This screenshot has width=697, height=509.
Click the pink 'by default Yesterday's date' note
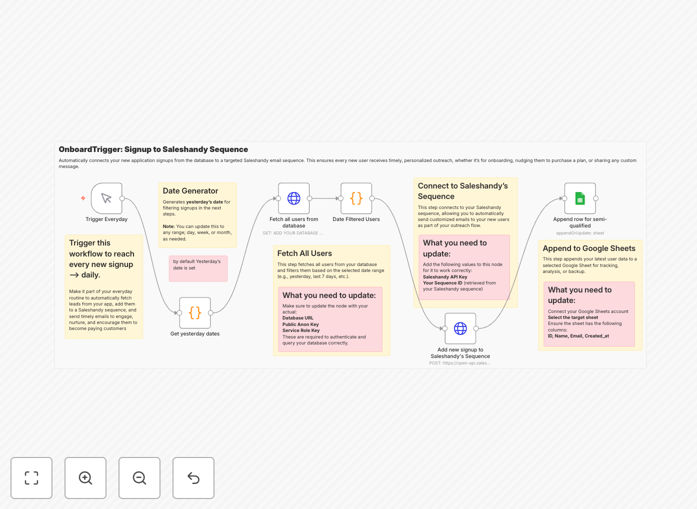click(198, 268)
